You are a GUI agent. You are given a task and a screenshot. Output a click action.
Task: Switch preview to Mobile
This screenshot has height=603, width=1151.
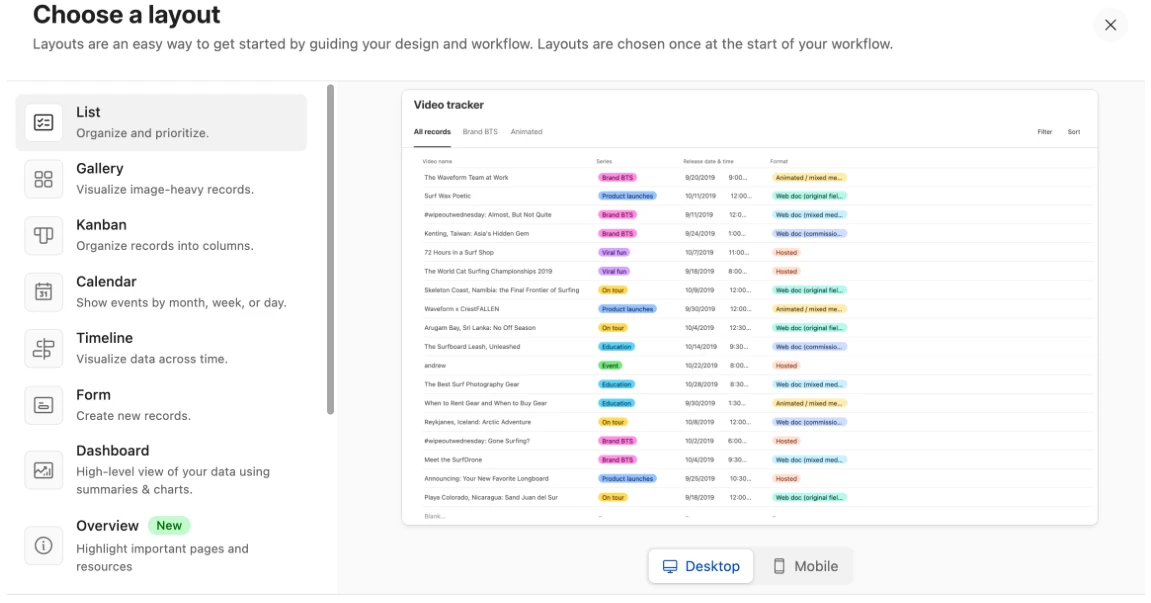coord(805,566)
